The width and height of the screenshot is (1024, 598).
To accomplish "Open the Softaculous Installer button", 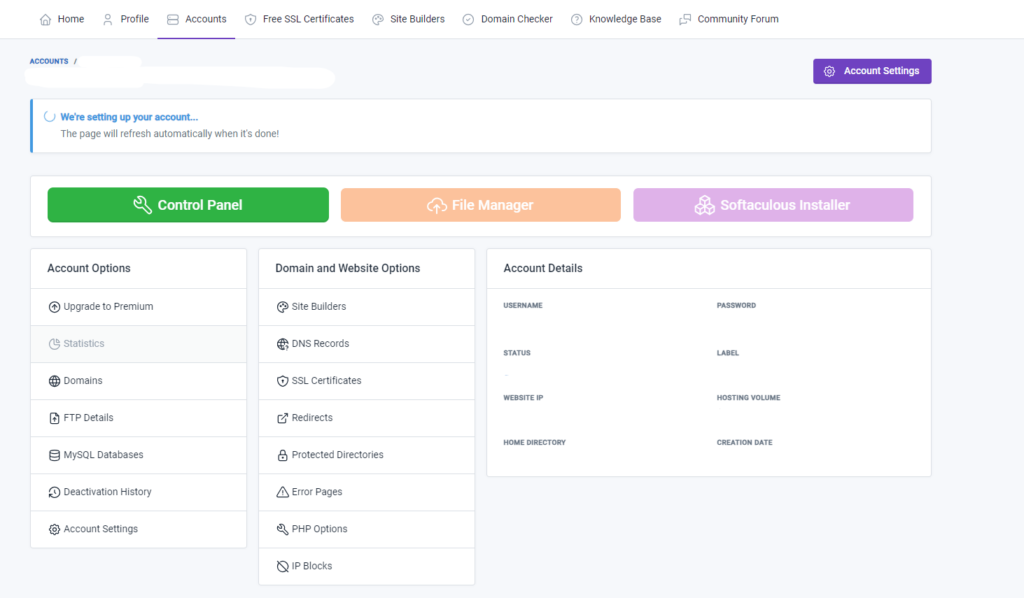I will coord(773,205).
